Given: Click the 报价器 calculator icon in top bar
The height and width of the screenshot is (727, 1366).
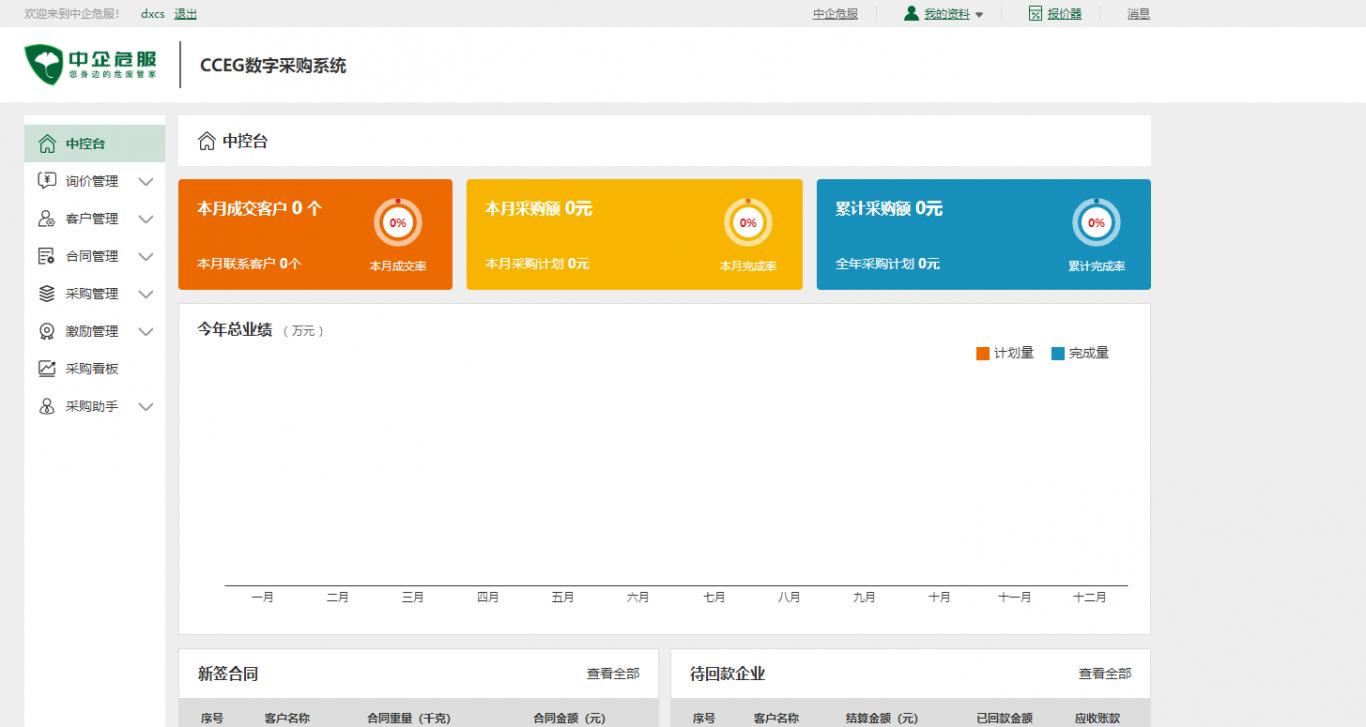Looking at the screenshot, I should pyautogui.click(x=1035, y=14).
